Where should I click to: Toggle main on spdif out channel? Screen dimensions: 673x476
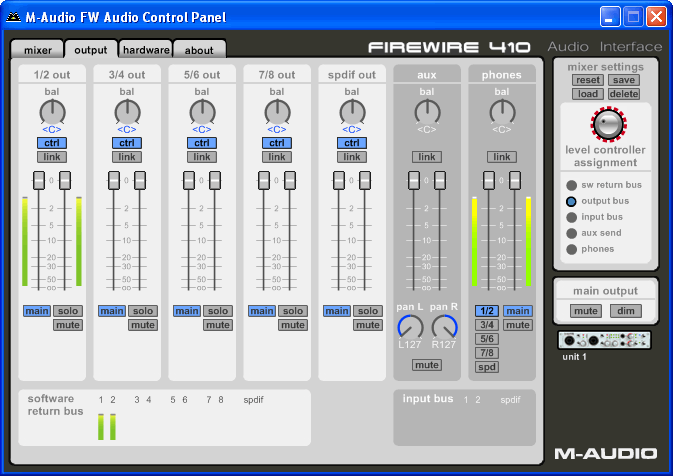pyautogui.click(x=336, y=311)
